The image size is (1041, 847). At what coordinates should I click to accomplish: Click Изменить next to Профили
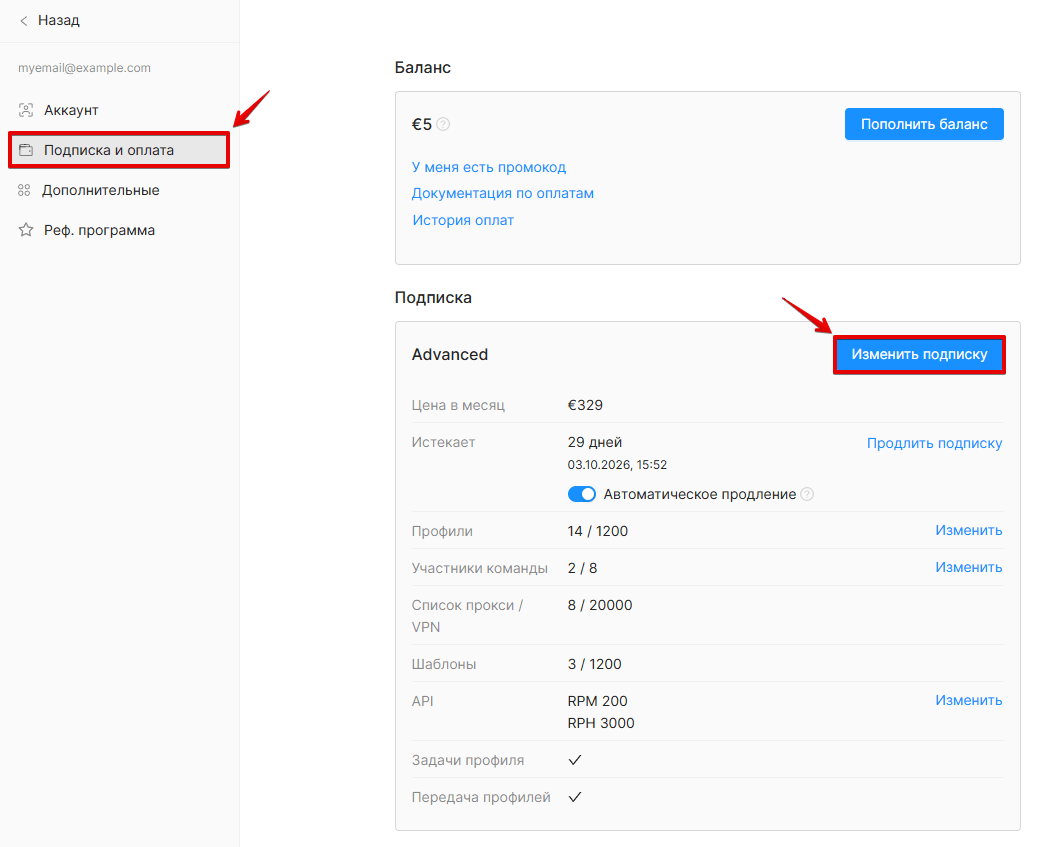click(969, 530)
